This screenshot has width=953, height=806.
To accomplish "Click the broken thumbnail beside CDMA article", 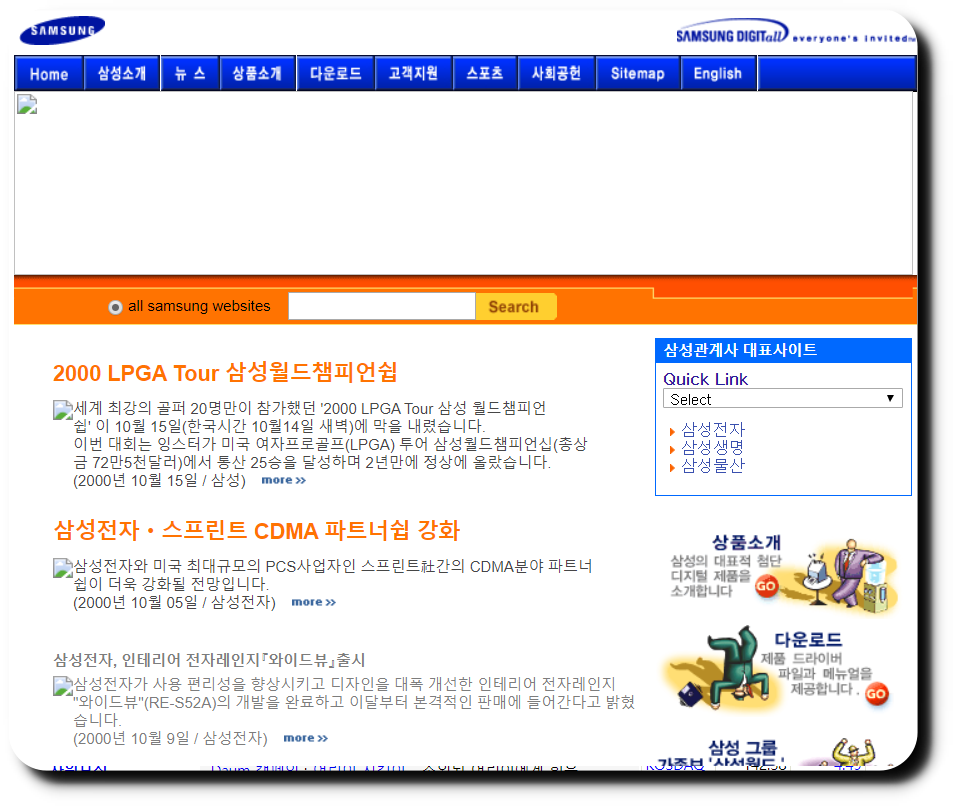I will [63, 568].
